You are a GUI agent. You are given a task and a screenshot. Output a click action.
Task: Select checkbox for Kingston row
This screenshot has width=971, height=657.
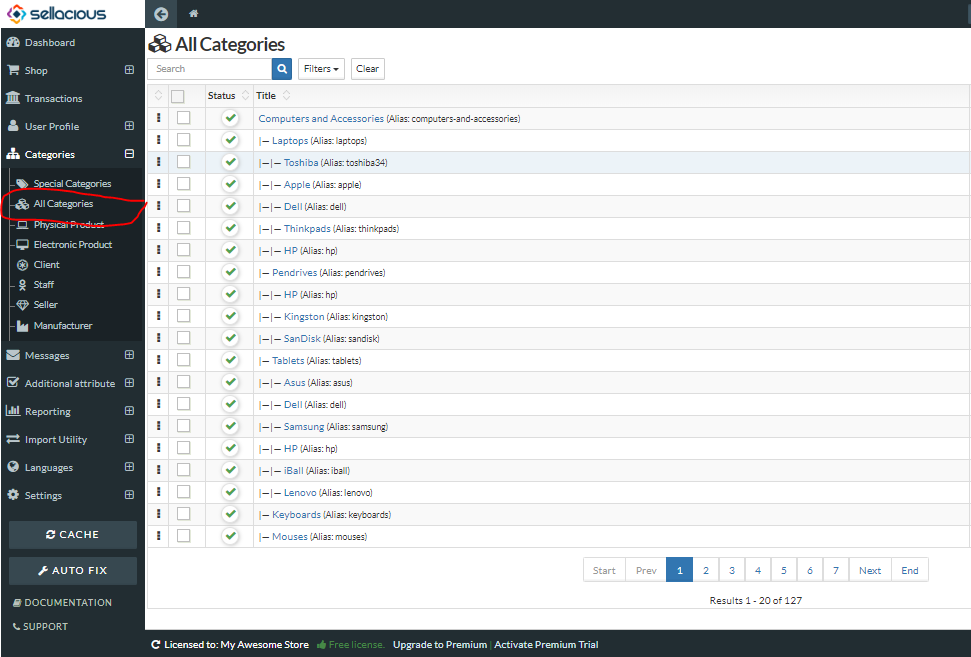click(x=183, y=316)
